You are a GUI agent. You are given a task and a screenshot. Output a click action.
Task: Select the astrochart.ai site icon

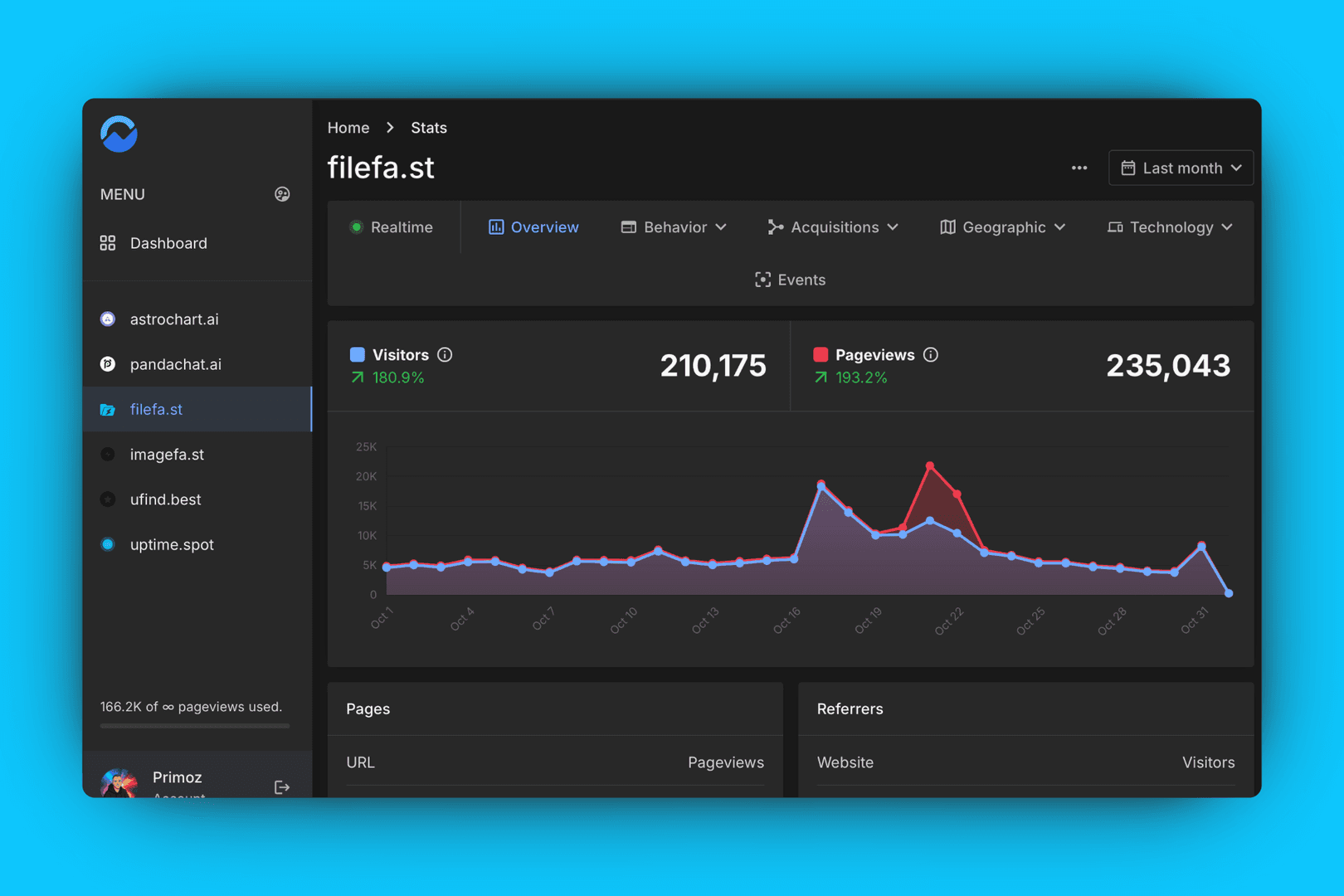(x=107, y=319)
